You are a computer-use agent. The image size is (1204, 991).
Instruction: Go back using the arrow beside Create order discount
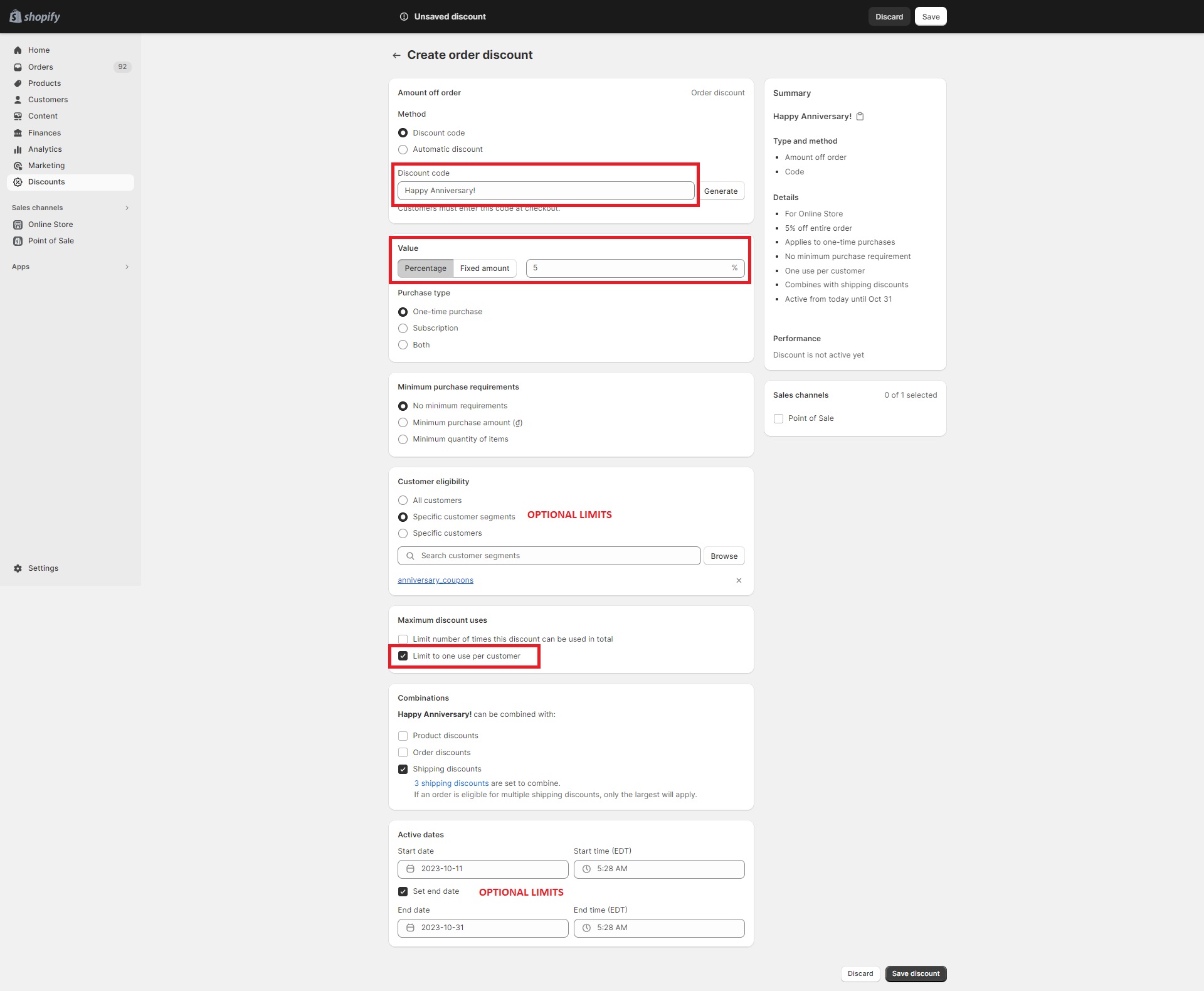[x=396, y=55]
